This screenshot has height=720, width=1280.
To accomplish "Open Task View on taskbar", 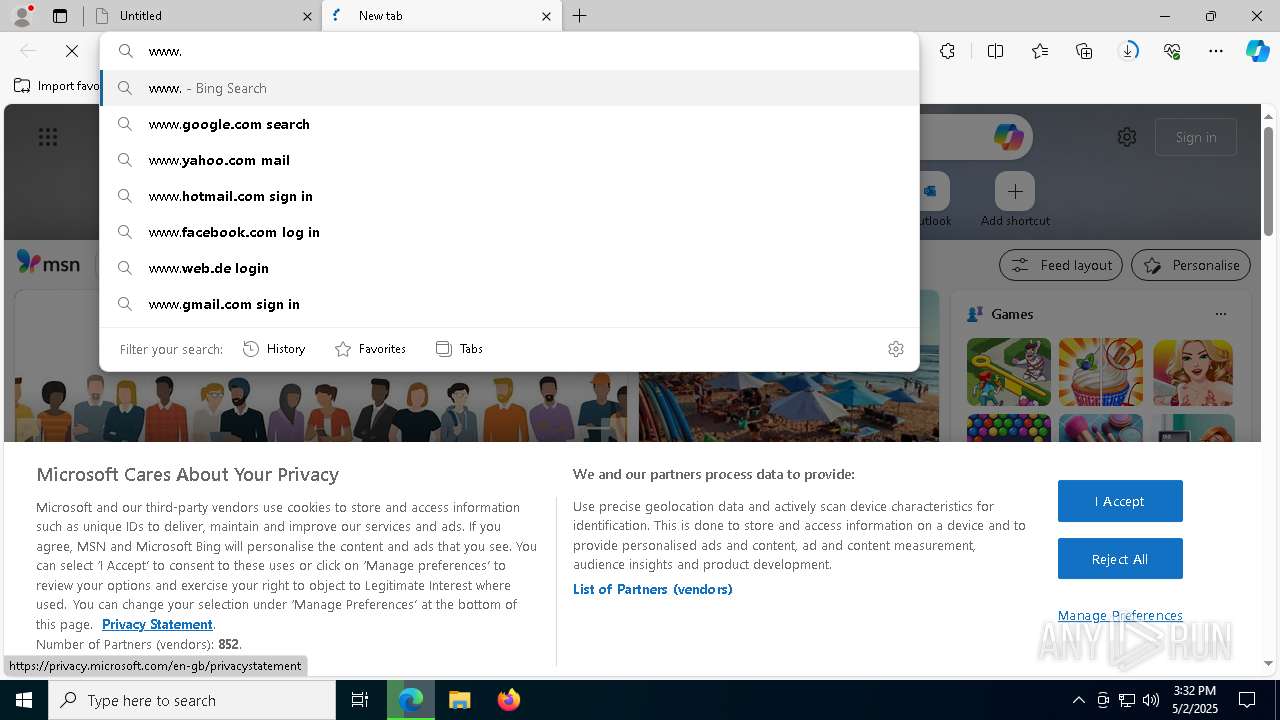I will pos(360,700).
